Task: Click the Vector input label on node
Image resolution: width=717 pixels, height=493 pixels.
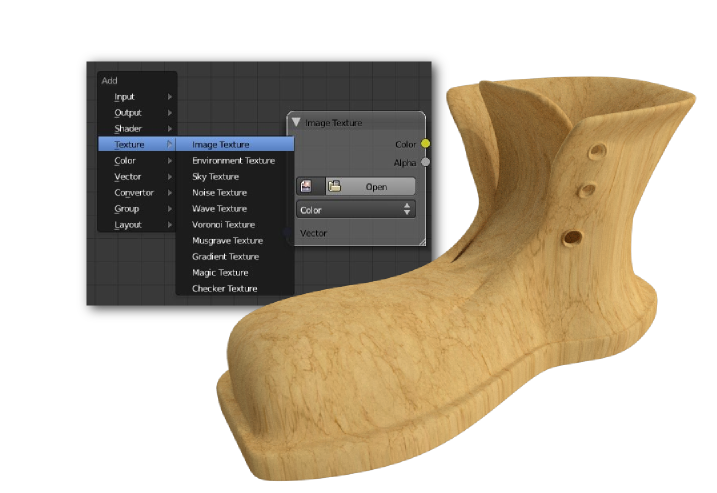Action: click(313, 233)
